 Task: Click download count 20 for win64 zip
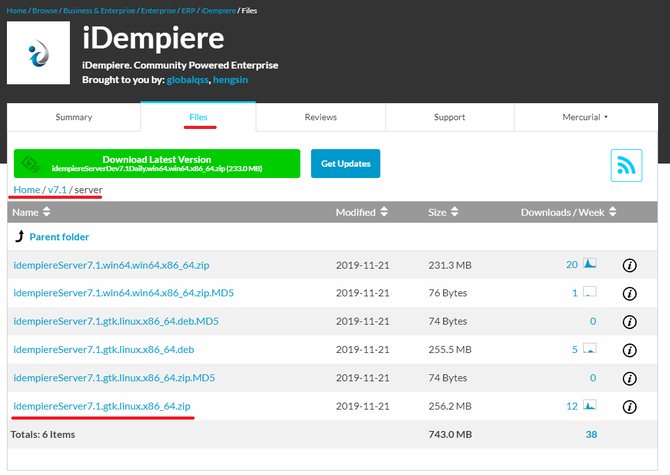(572, 265)
